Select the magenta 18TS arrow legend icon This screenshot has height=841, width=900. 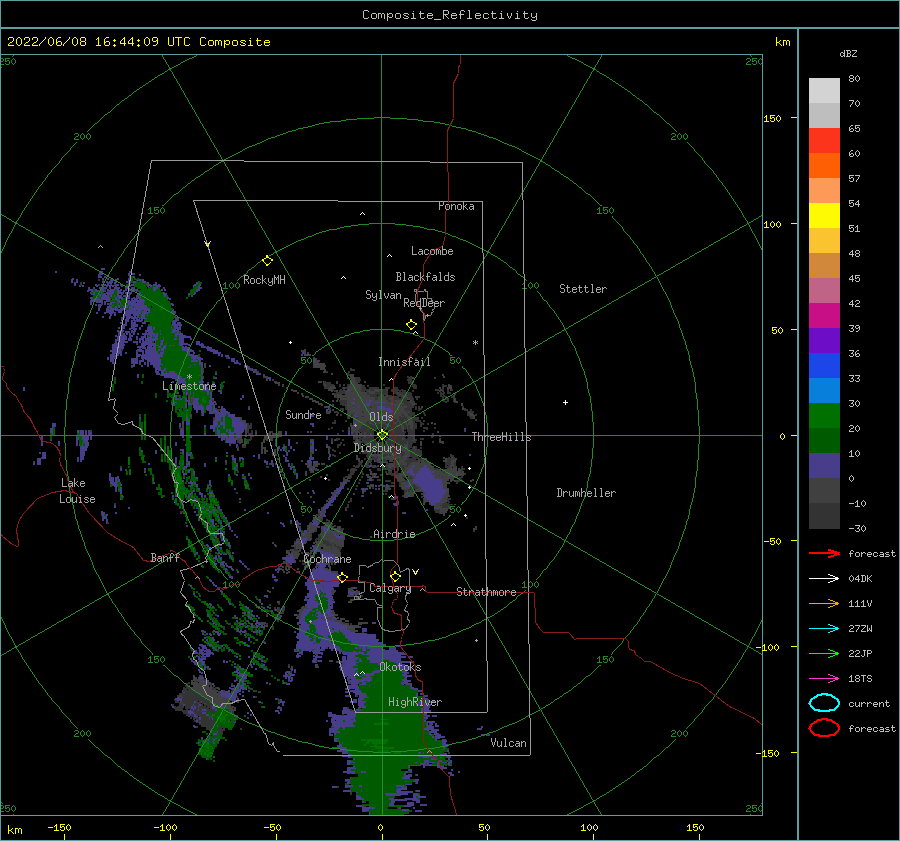pos(824,679)
